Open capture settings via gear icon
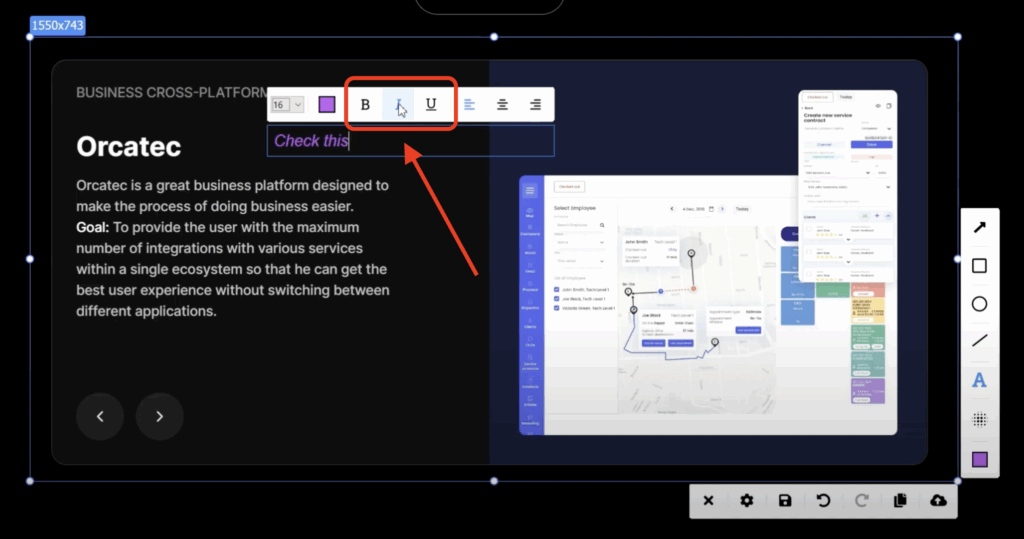This screenshot has width=1024, height=539. click(746, 501)
